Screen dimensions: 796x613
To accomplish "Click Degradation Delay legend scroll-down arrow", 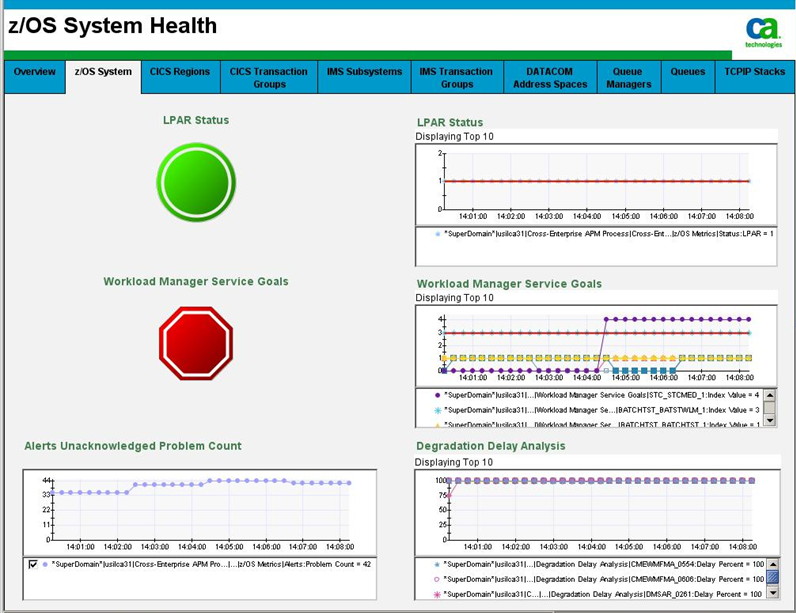I will (773, 592).
